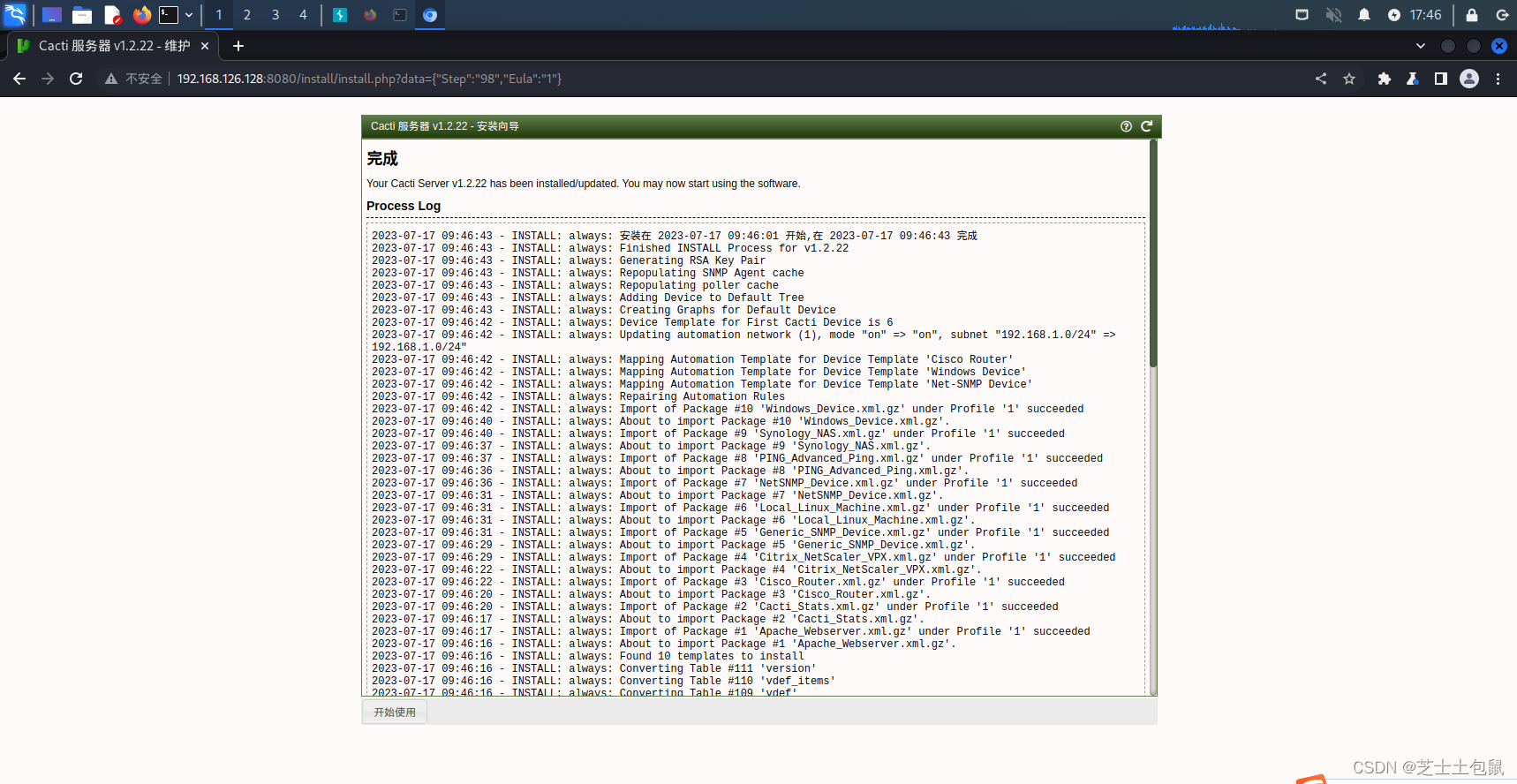Viewport: 1517px width, 784px height.
Task: Open the file manager taskbar icon
Action: coord(82,15)
